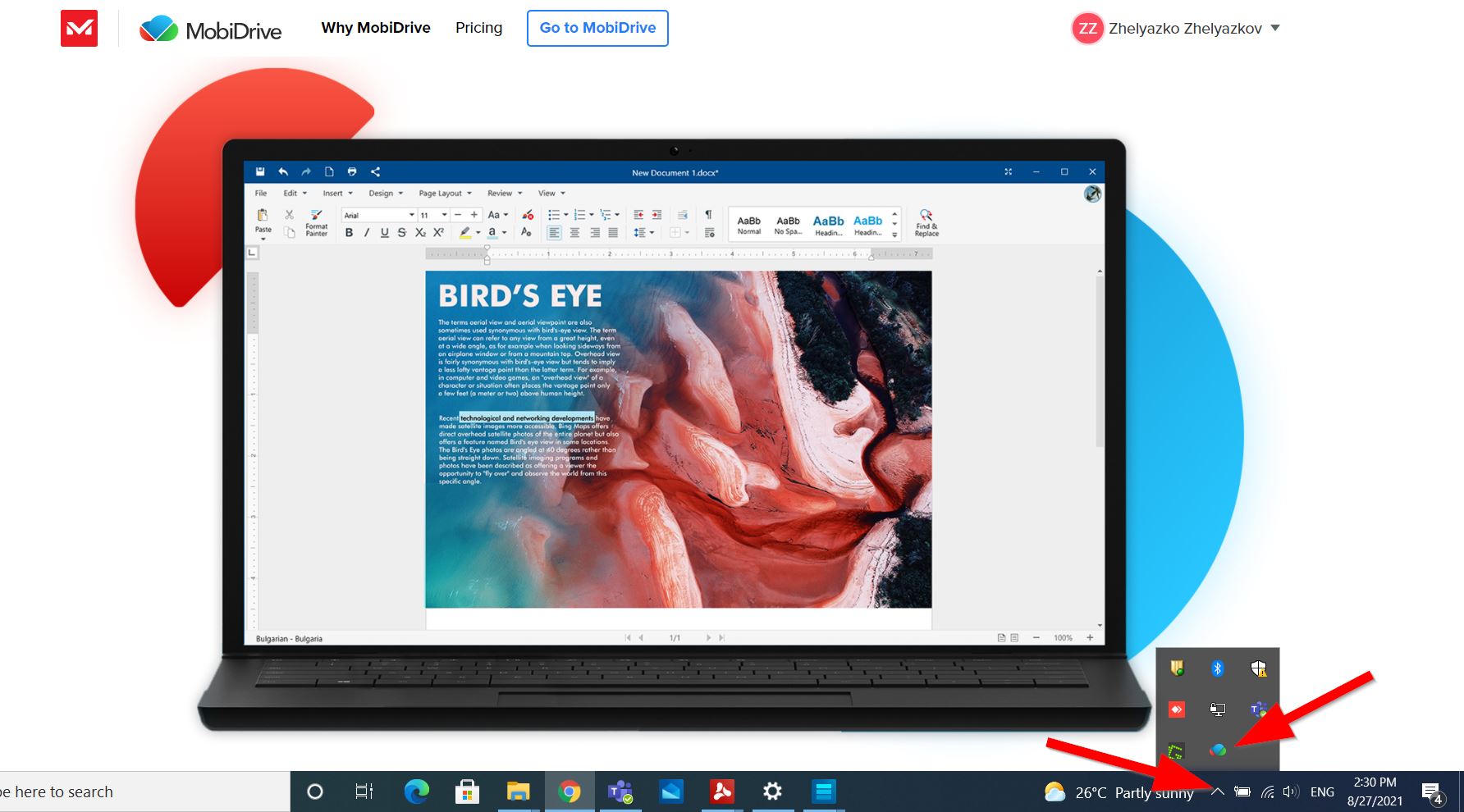Viewport: 1464px width, 812px height.
Task: Click the locked monitor icon in hidden tray
Action: tap(1218, 709)
